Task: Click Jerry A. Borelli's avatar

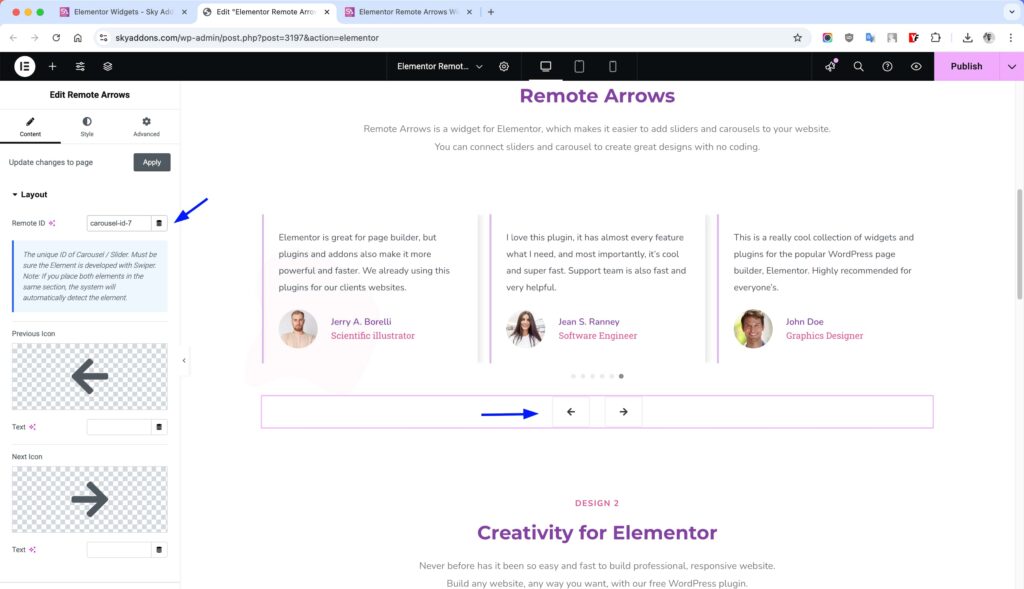Action: (x=298, y=328)
